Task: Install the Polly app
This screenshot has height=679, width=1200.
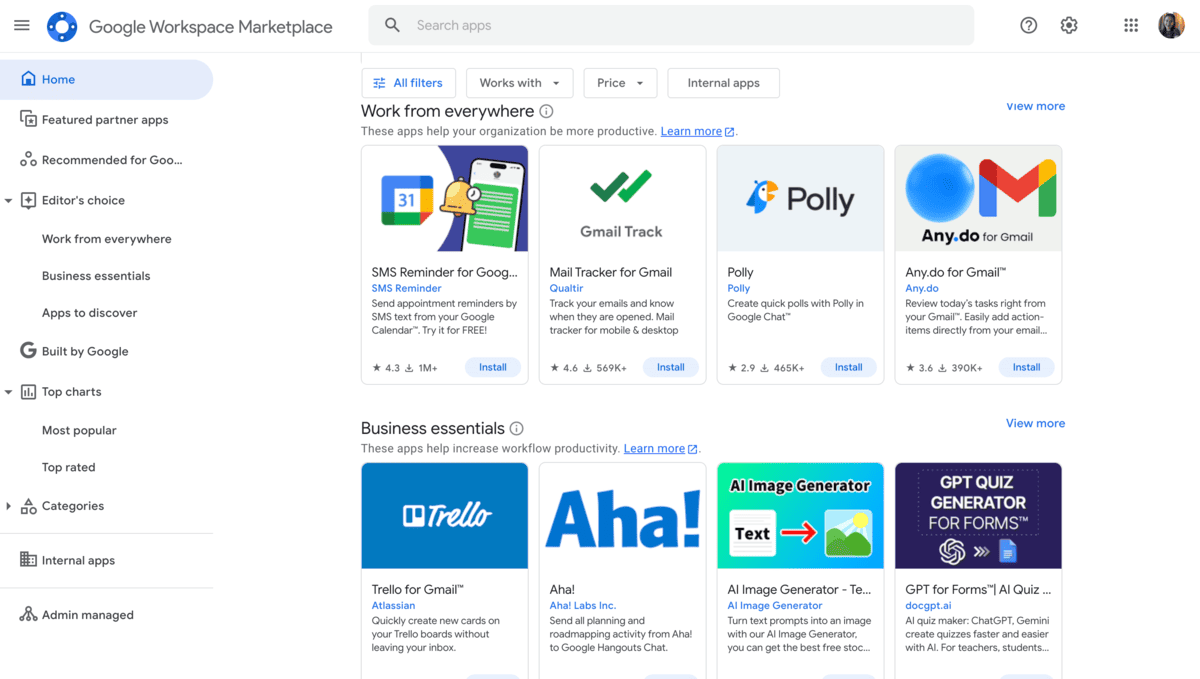Action: pyautogui.click(x=849, y=367)
